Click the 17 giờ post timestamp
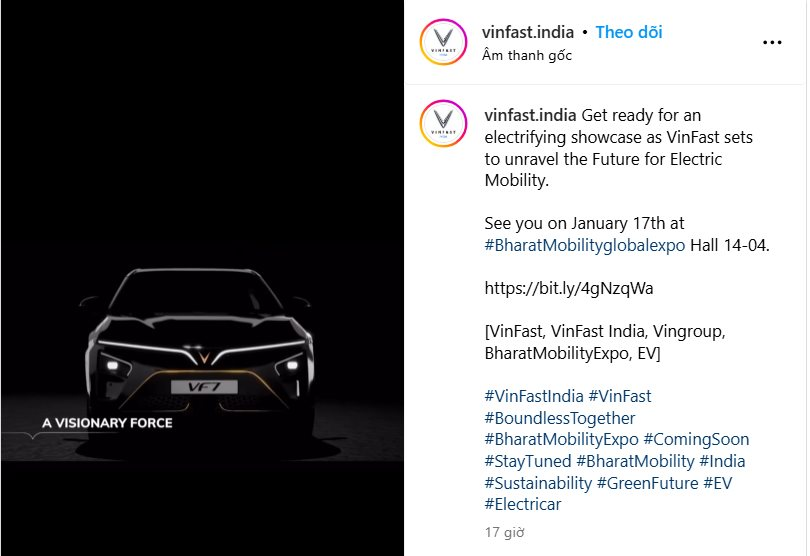The height and width of the screenshot is (556, 810). point(504,532)
